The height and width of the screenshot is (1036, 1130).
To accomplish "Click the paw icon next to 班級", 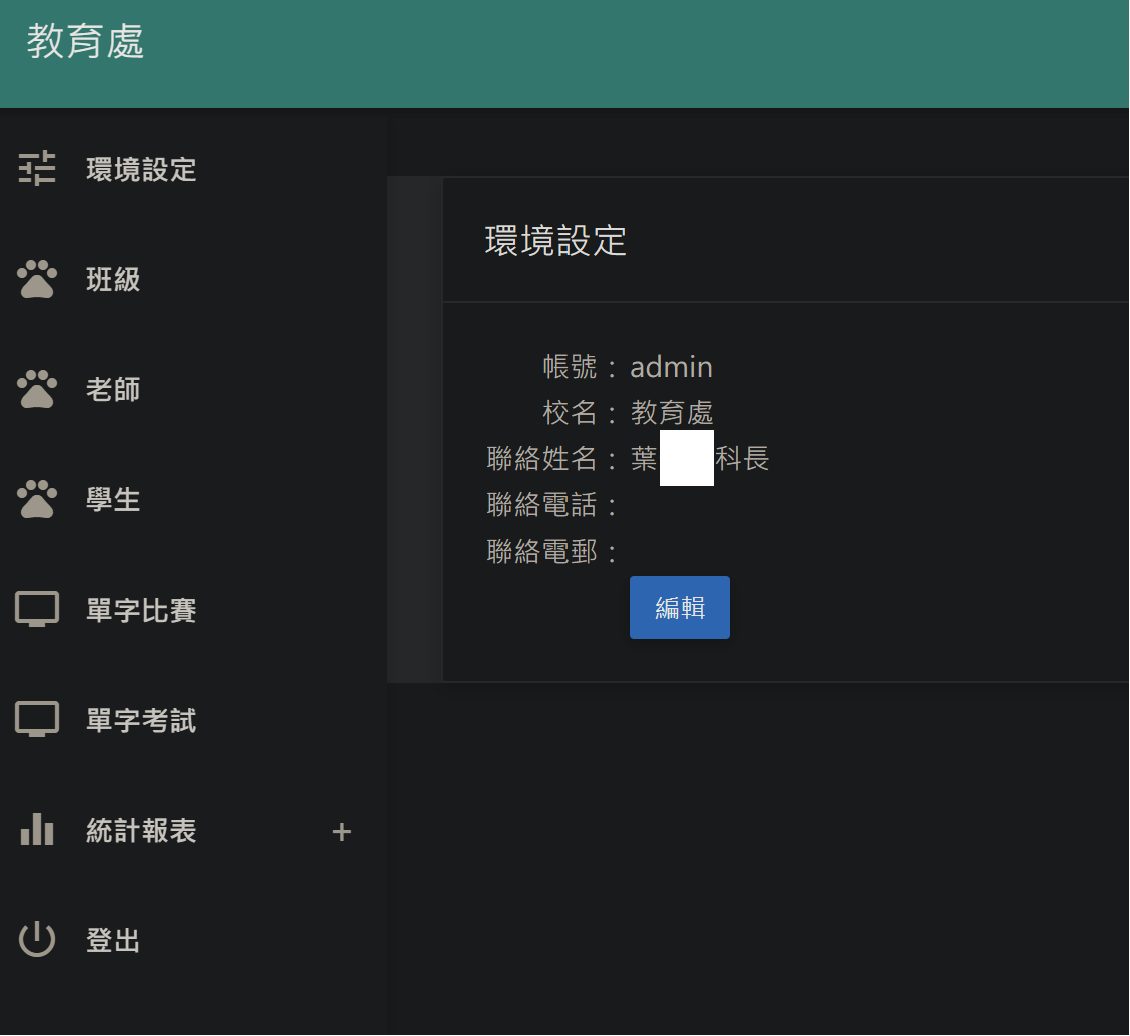I will tap(37, 279).
